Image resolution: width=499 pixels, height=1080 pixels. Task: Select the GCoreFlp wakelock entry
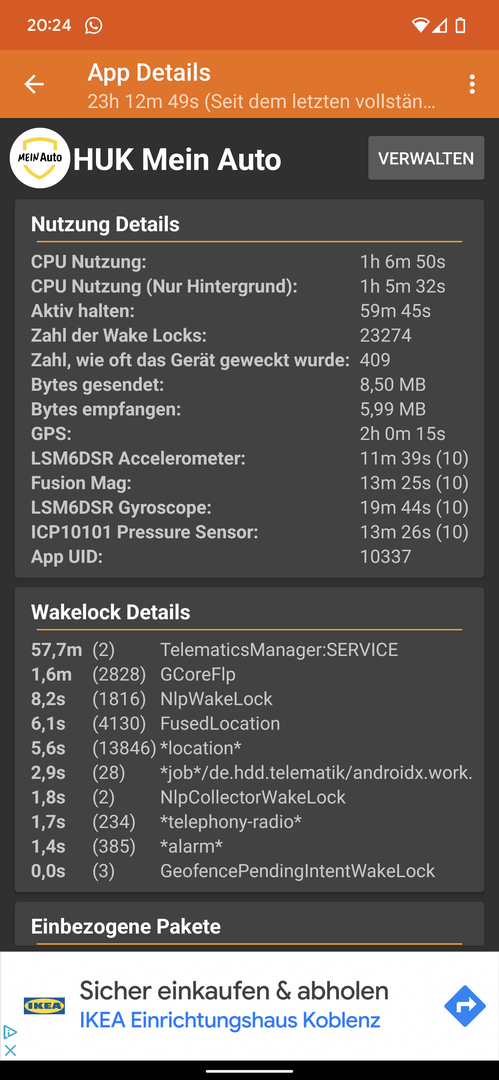[249, 674]
